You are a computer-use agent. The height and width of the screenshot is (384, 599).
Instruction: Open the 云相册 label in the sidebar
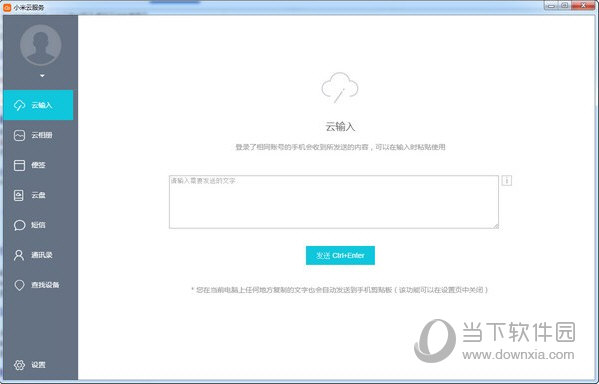[42, 135]
